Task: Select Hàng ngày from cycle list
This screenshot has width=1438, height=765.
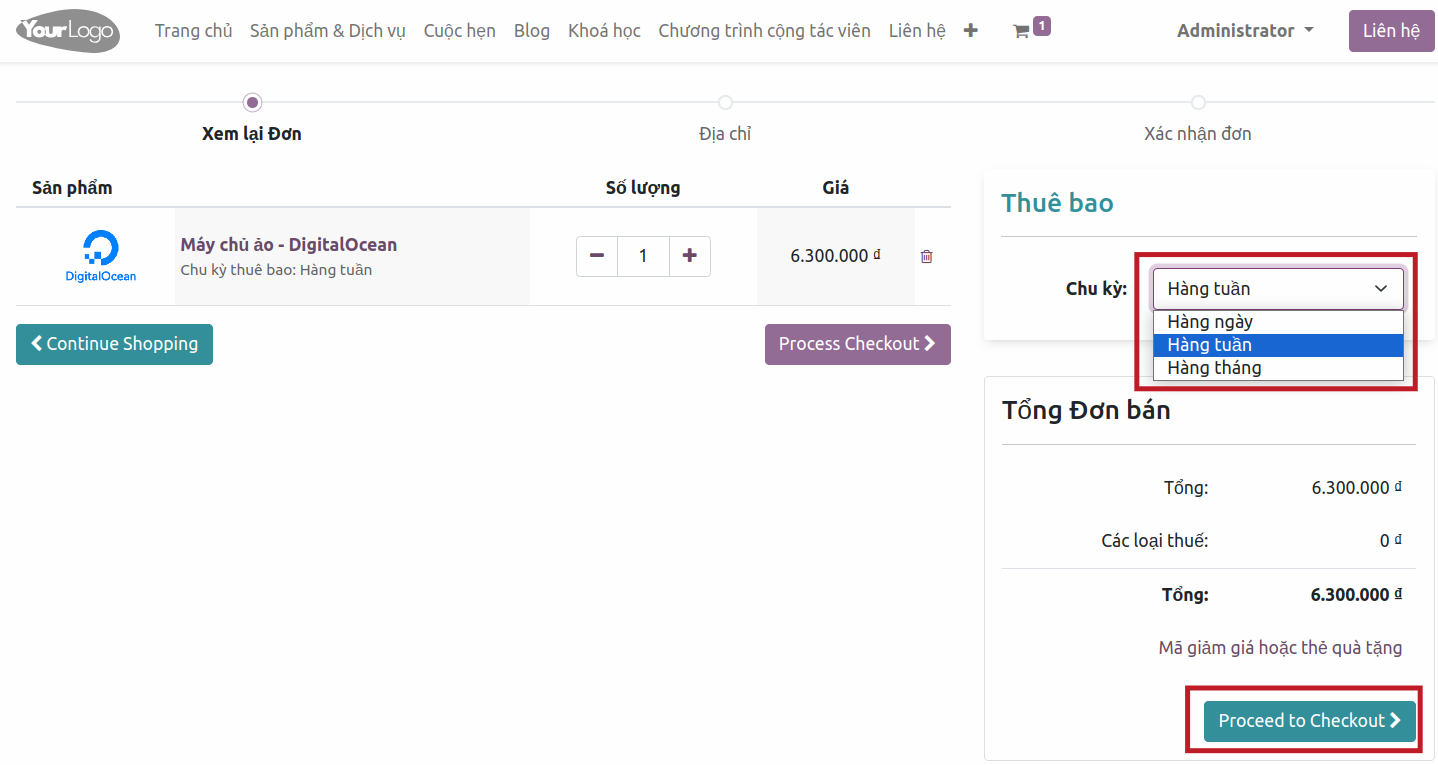Action: pos(1210,322)
